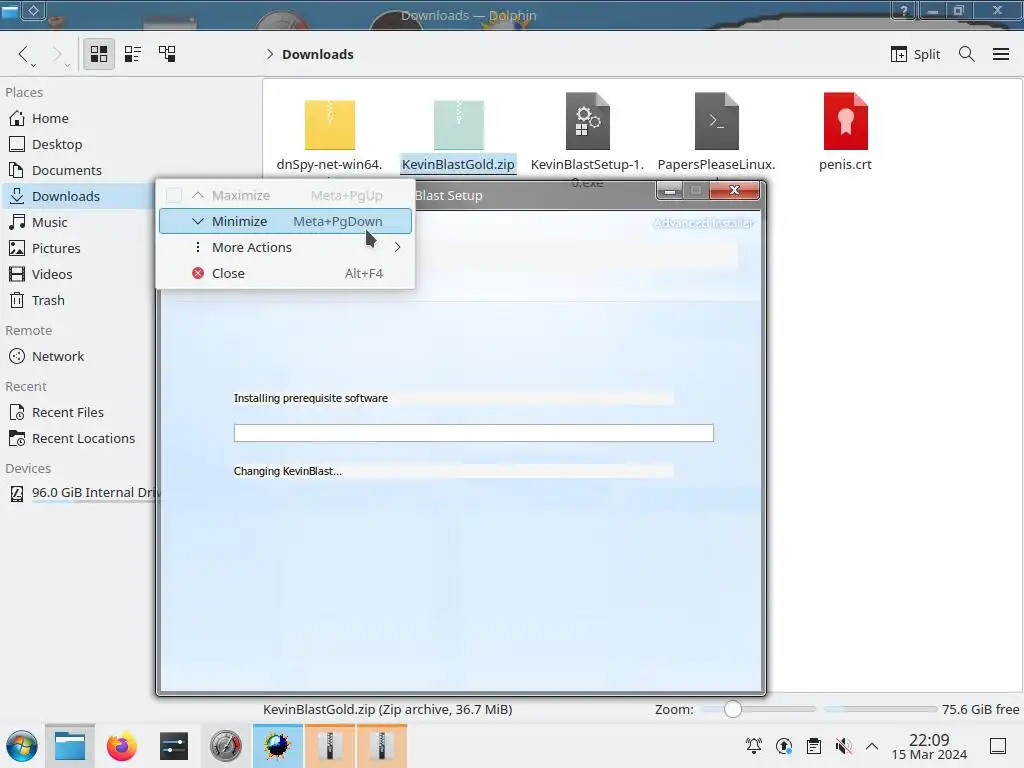
Task: Click the KevinBlastGold.zip file name label
Action: (x=458, y=165)
